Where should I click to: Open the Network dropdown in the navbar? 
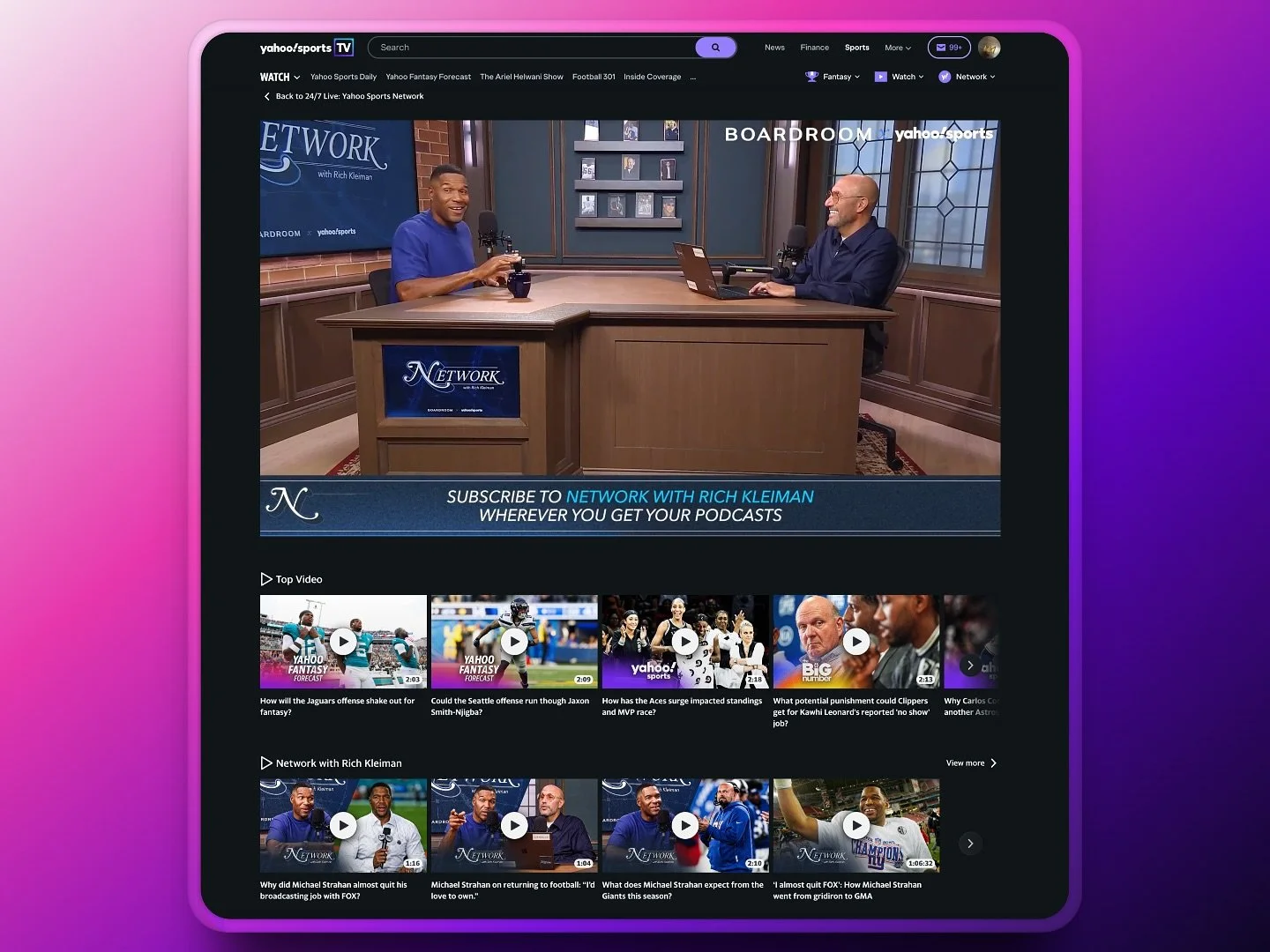(x=967, y=77)
